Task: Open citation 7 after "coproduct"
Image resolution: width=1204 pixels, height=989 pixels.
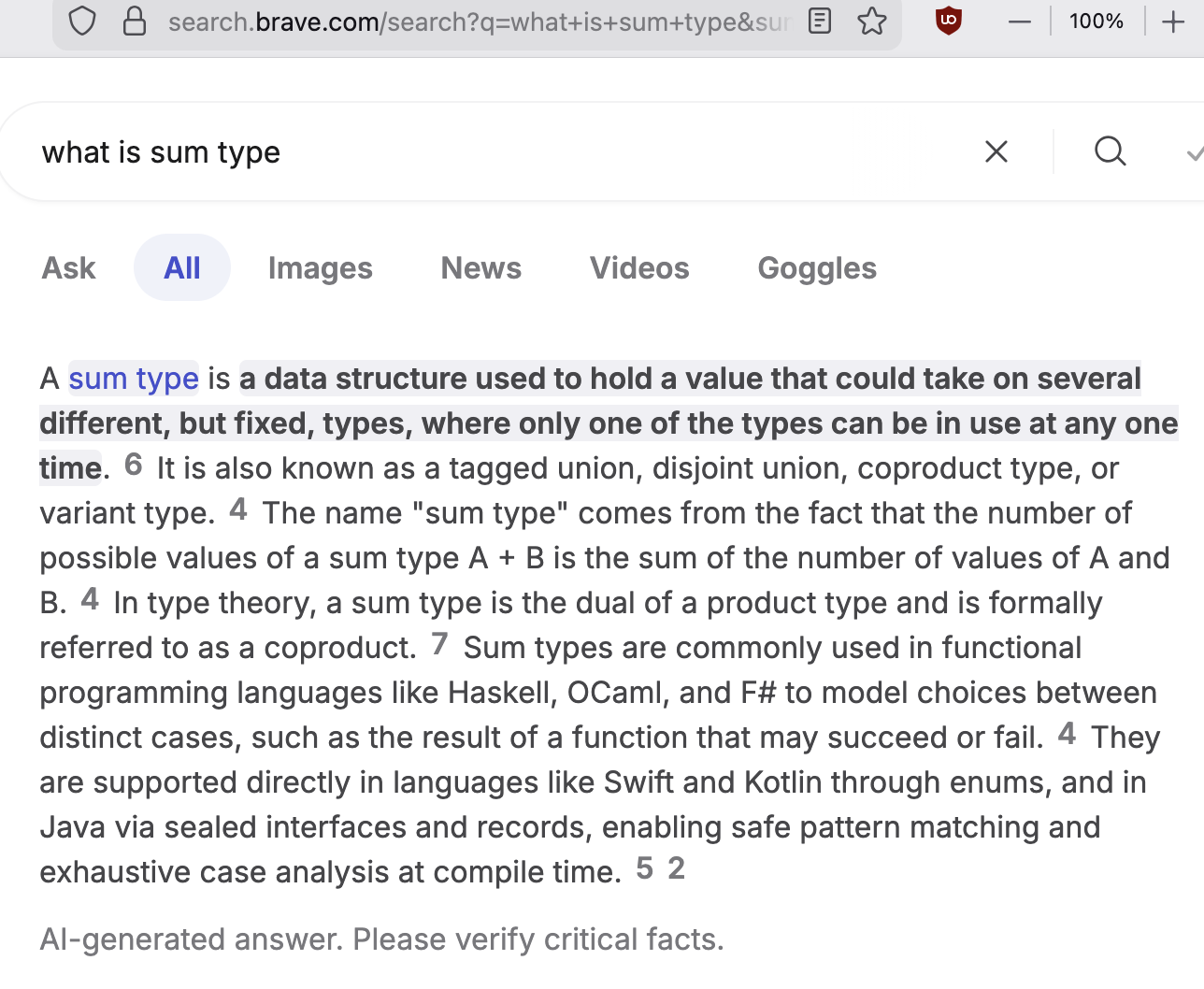Action: (x=440, y=644)
